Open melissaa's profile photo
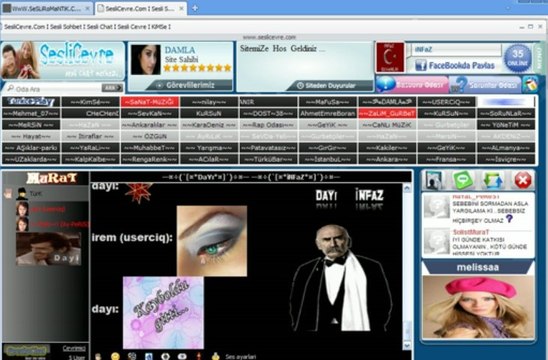Viewport: 548px width, 360px height. 478,307
